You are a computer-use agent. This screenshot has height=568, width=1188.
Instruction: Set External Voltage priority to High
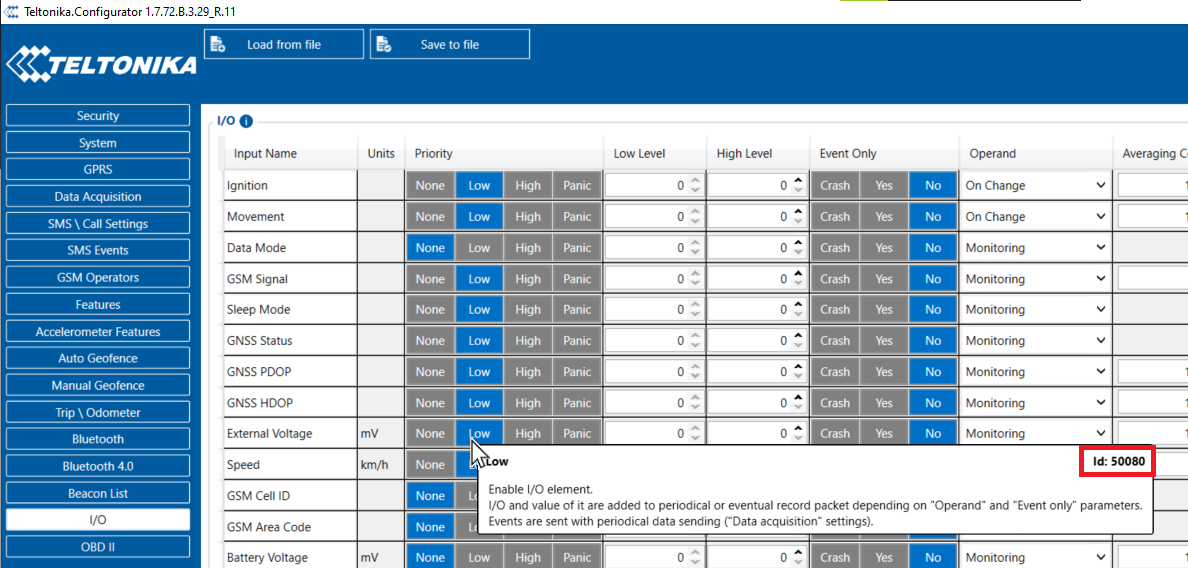[x=528, y=434]
